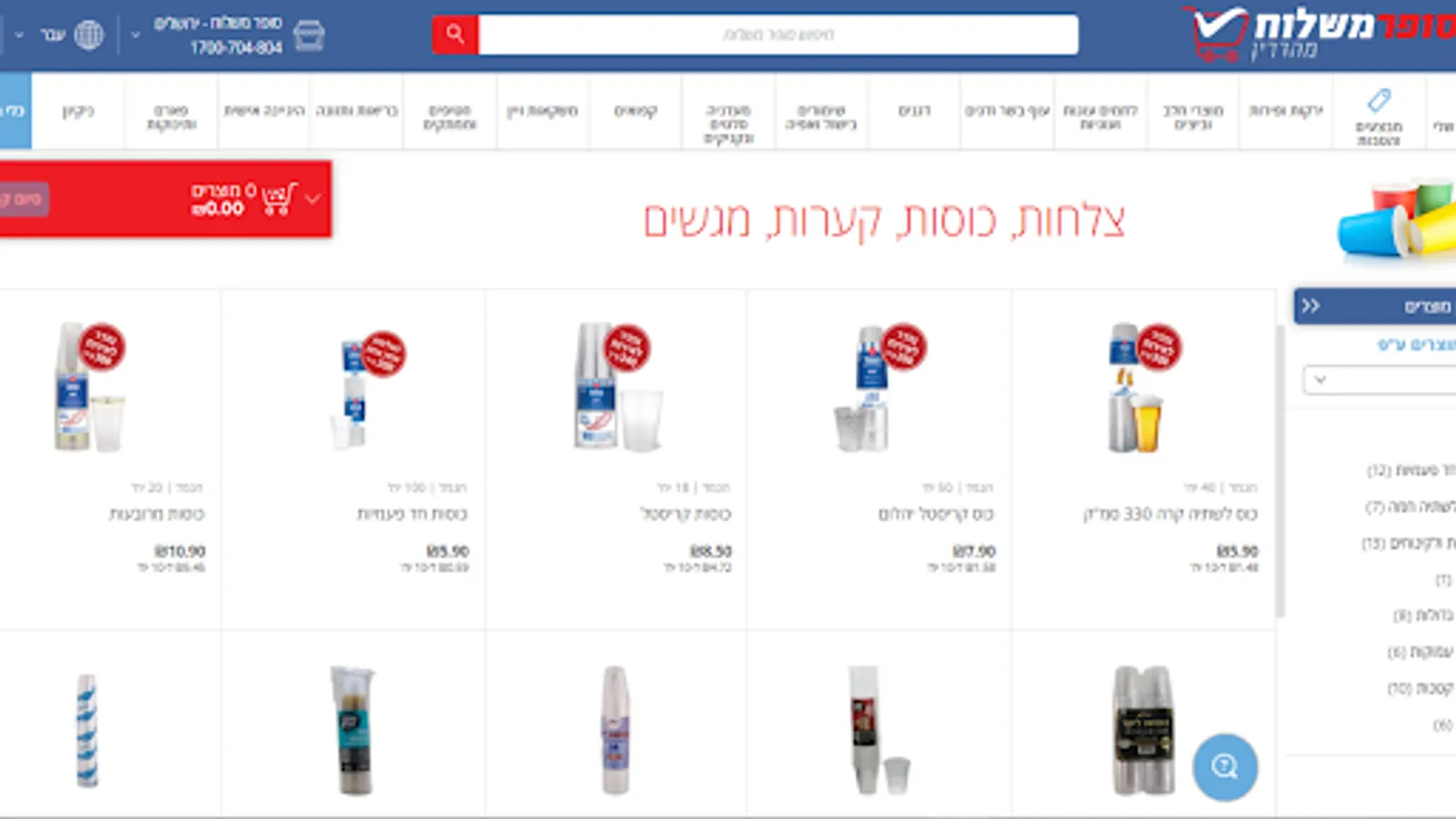The height and width of the screenshot is (819, 1456).
Task: Collapse filter panel with double-chevron icon
Action: (1310, 306)
